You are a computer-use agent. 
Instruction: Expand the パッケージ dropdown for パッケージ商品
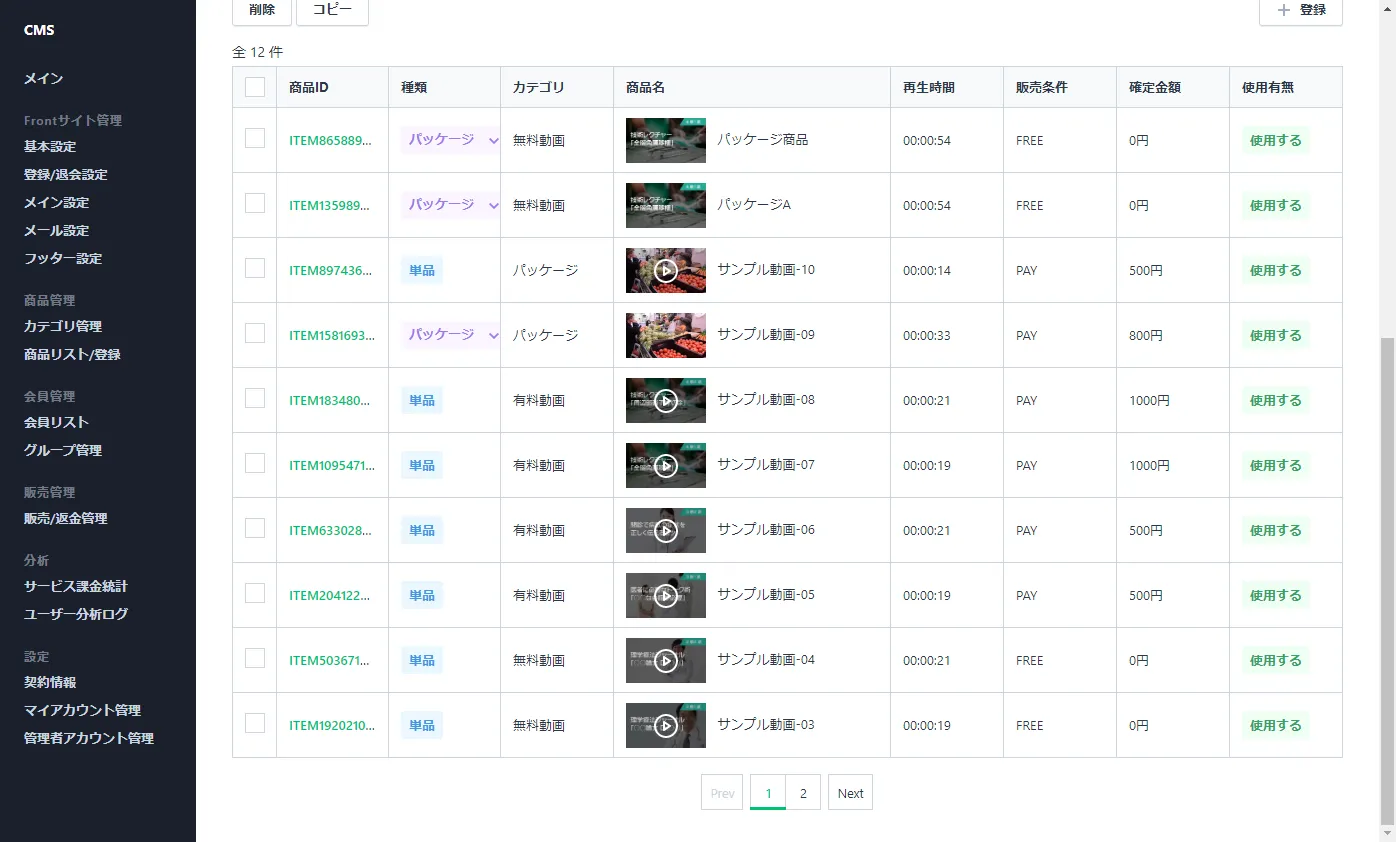coord(492,141)
